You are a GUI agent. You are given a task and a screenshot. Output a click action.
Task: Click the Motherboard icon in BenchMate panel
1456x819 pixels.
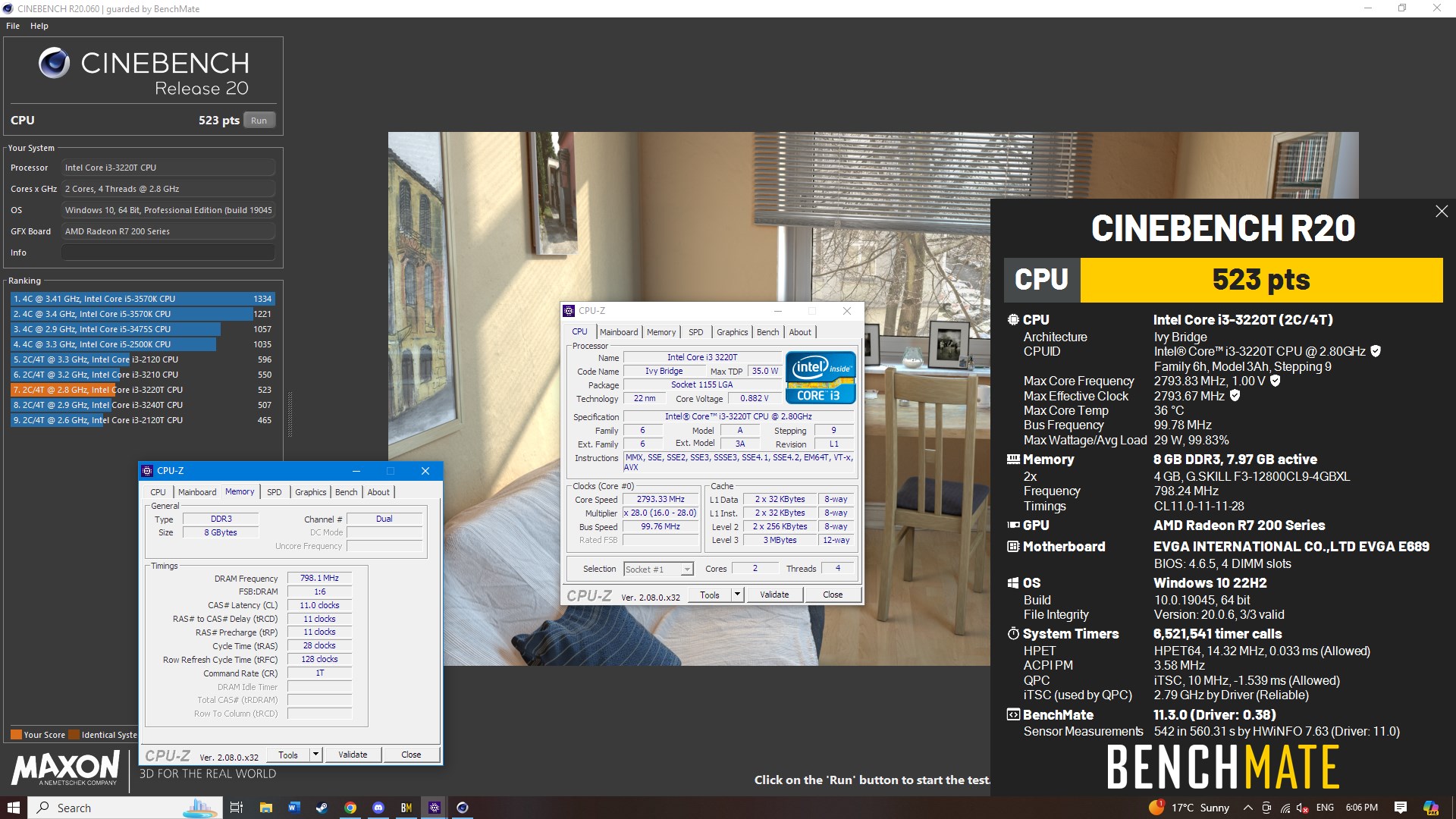[1012, 547]
